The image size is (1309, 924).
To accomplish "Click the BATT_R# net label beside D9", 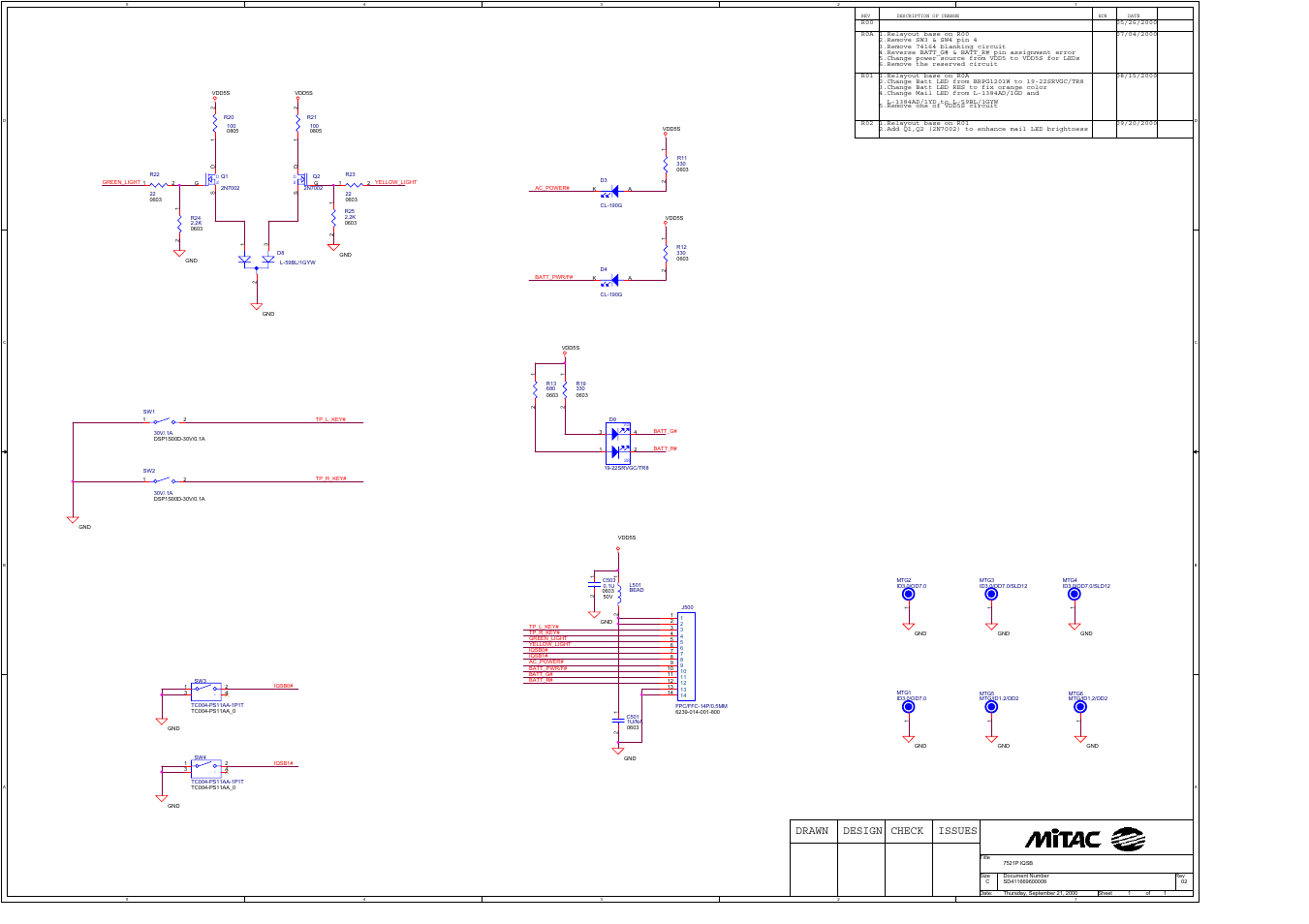I will 665,449.
